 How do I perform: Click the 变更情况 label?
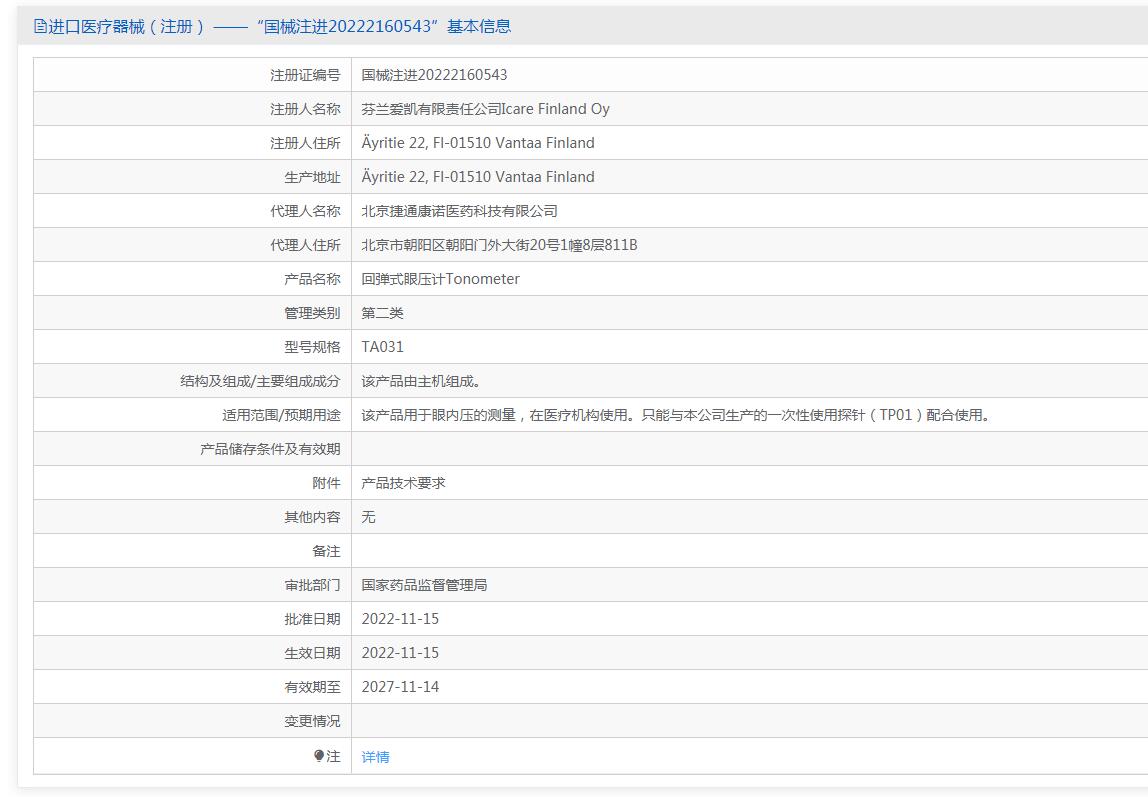[x=313, y=721]
